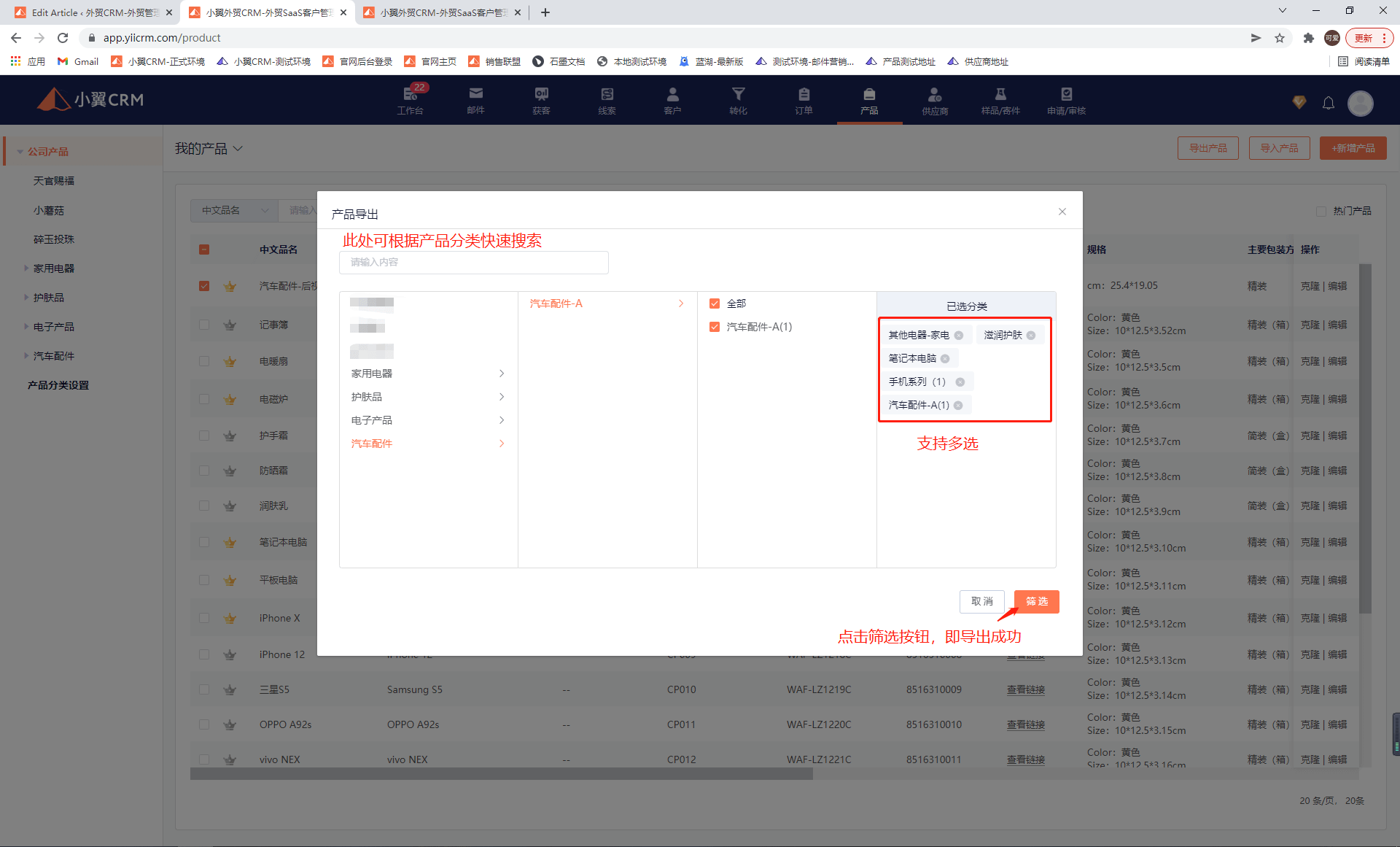Click the category search input field

tap(473, 263)
